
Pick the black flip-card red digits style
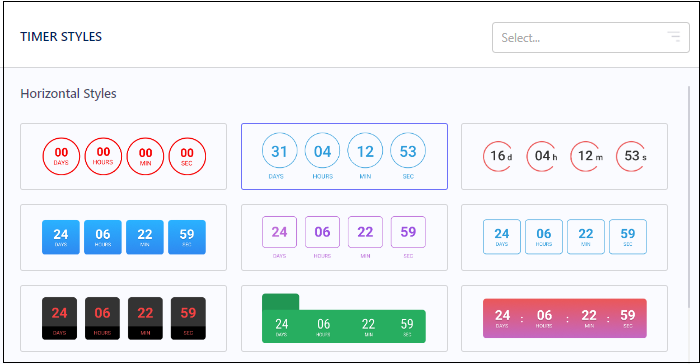pyautogui.click(x=124, y=318)
